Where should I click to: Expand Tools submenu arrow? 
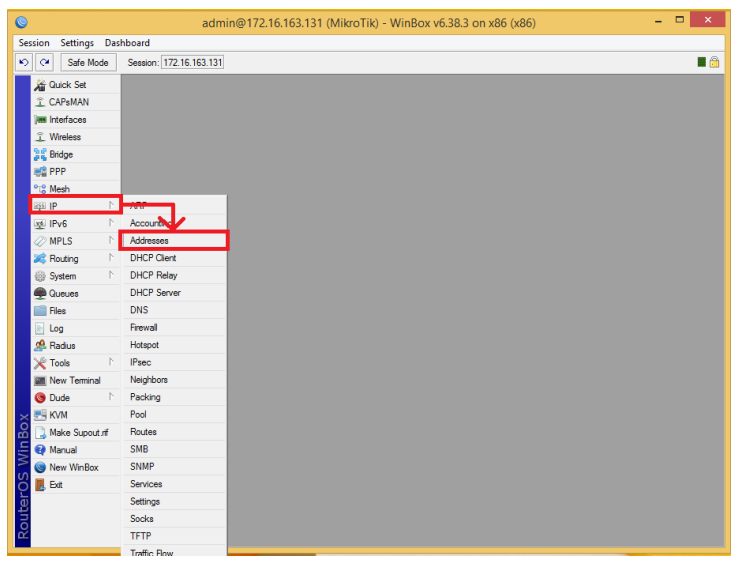(111, 362)
